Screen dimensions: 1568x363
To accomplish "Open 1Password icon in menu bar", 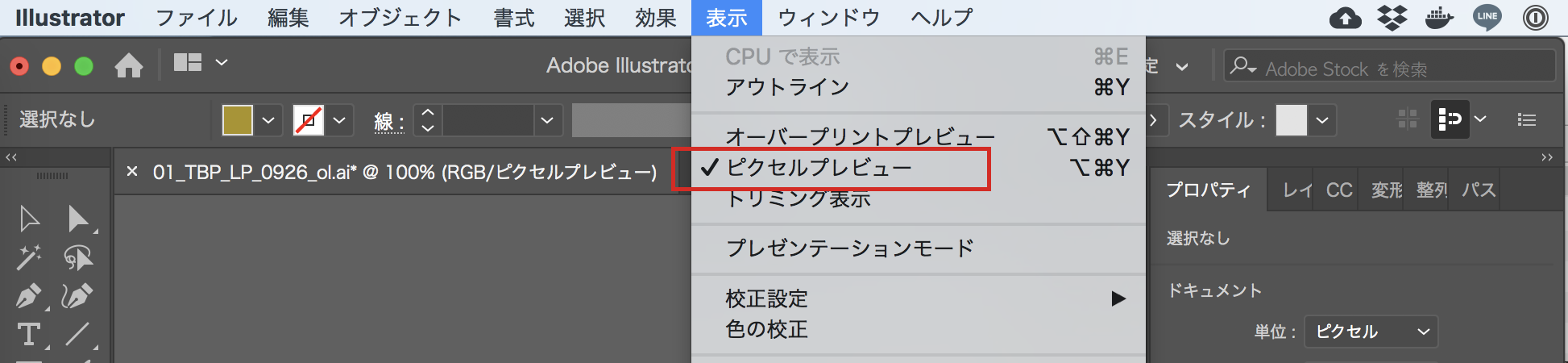I will pyautogui.click(x=1536, y=18).
